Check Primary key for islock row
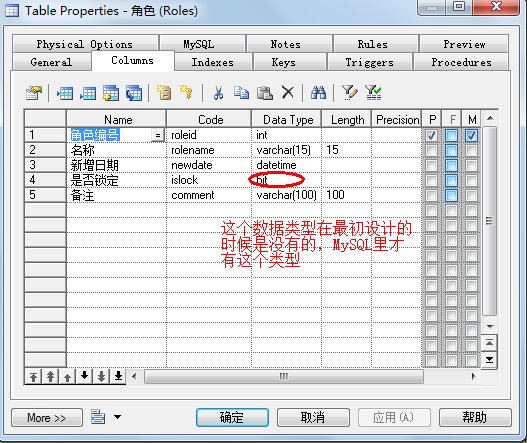This screenshot has width=527, height=443. [x=432, y=180]
